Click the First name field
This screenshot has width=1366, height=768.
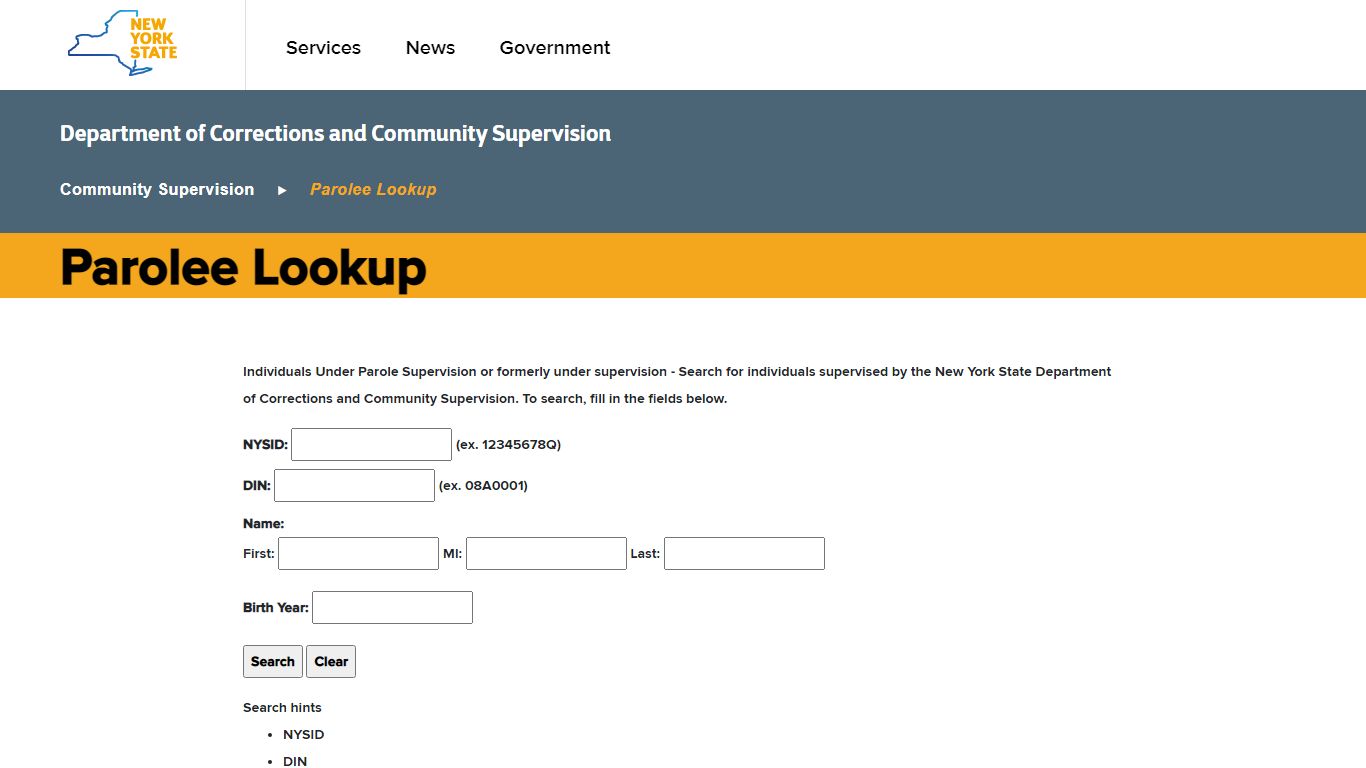358,553
